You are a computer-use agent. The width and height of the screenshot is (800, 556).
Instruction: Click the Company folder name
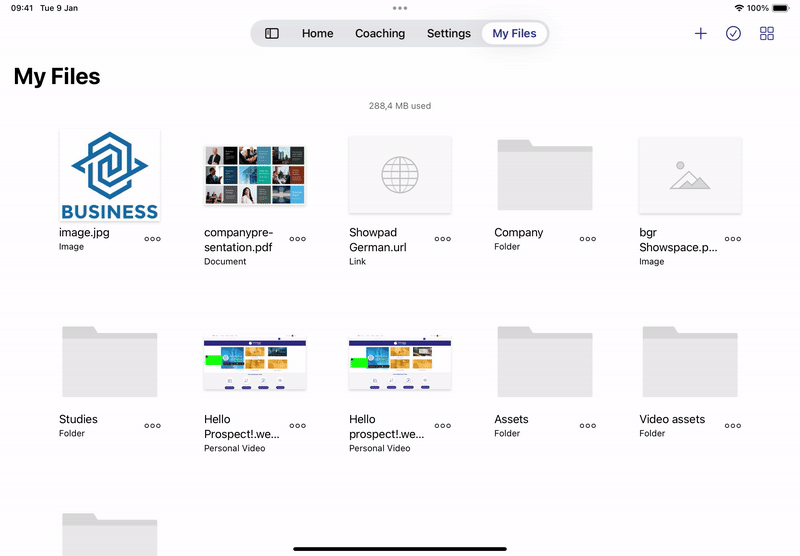tap(518, 233)
